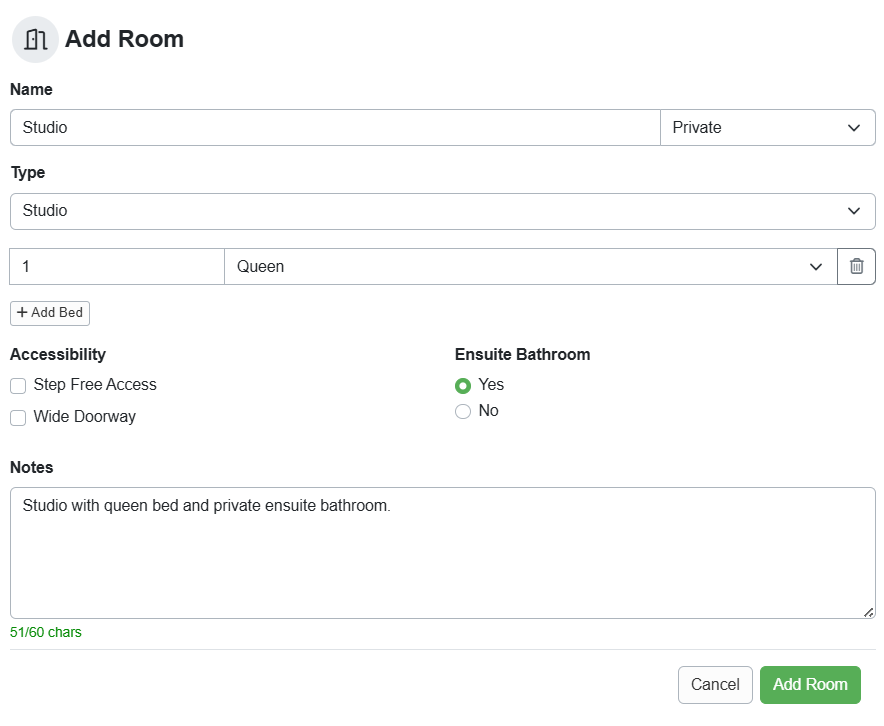The height and width of the screenshot is (726, 884).
Task: Enable the Wide Doorway checkbox
Action: 18,418
